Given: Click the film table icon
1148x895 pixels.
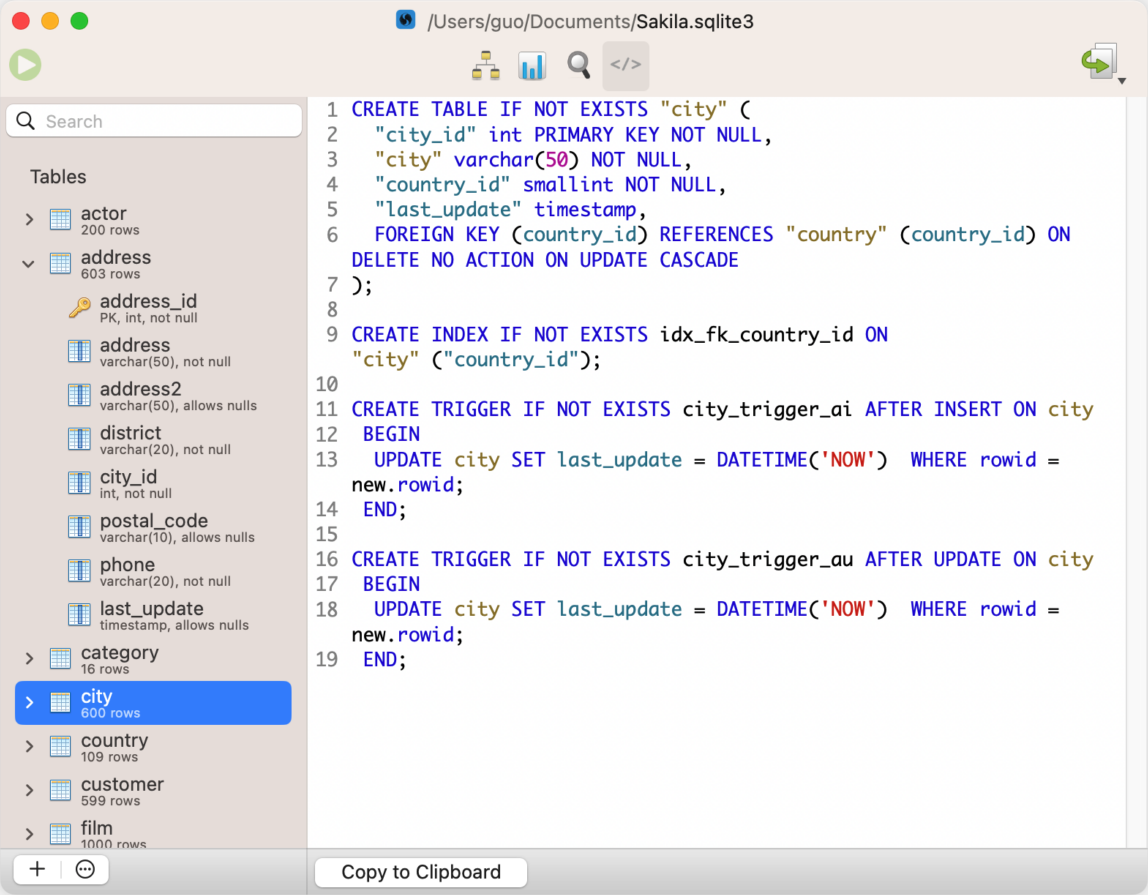Looking at the screenshot, I should [x=60, y=834].
